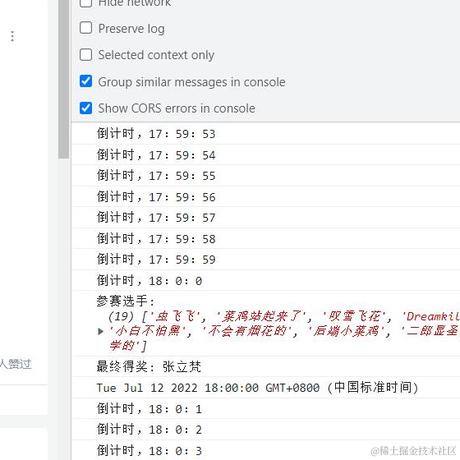Select log line 倒计时, 17: 59: 59
The width and height of the screenshot is (460, 460).
point(156,259)
